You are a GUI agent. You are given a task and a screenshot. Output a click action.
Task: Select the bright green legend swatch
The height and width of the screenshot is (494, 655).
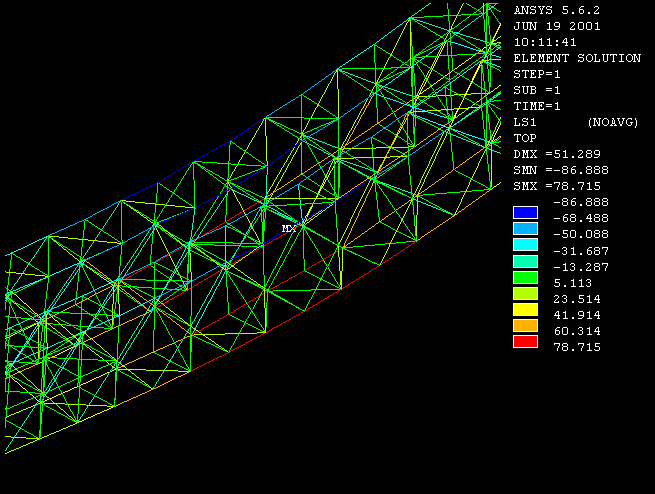point(525,277)
